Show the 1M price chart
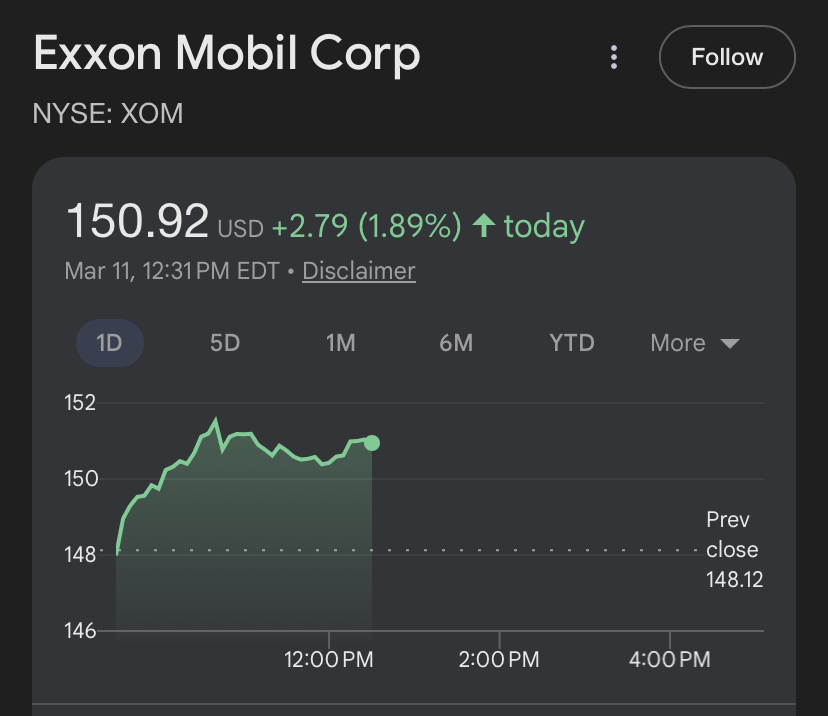This screenshot has width=828, height=716. tap(340, 343)
